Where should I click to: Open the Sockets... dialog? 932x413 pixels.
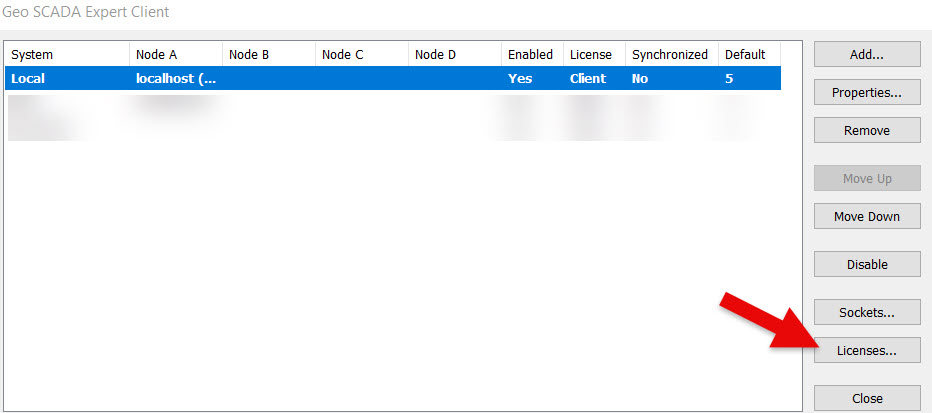click(867, 313)
